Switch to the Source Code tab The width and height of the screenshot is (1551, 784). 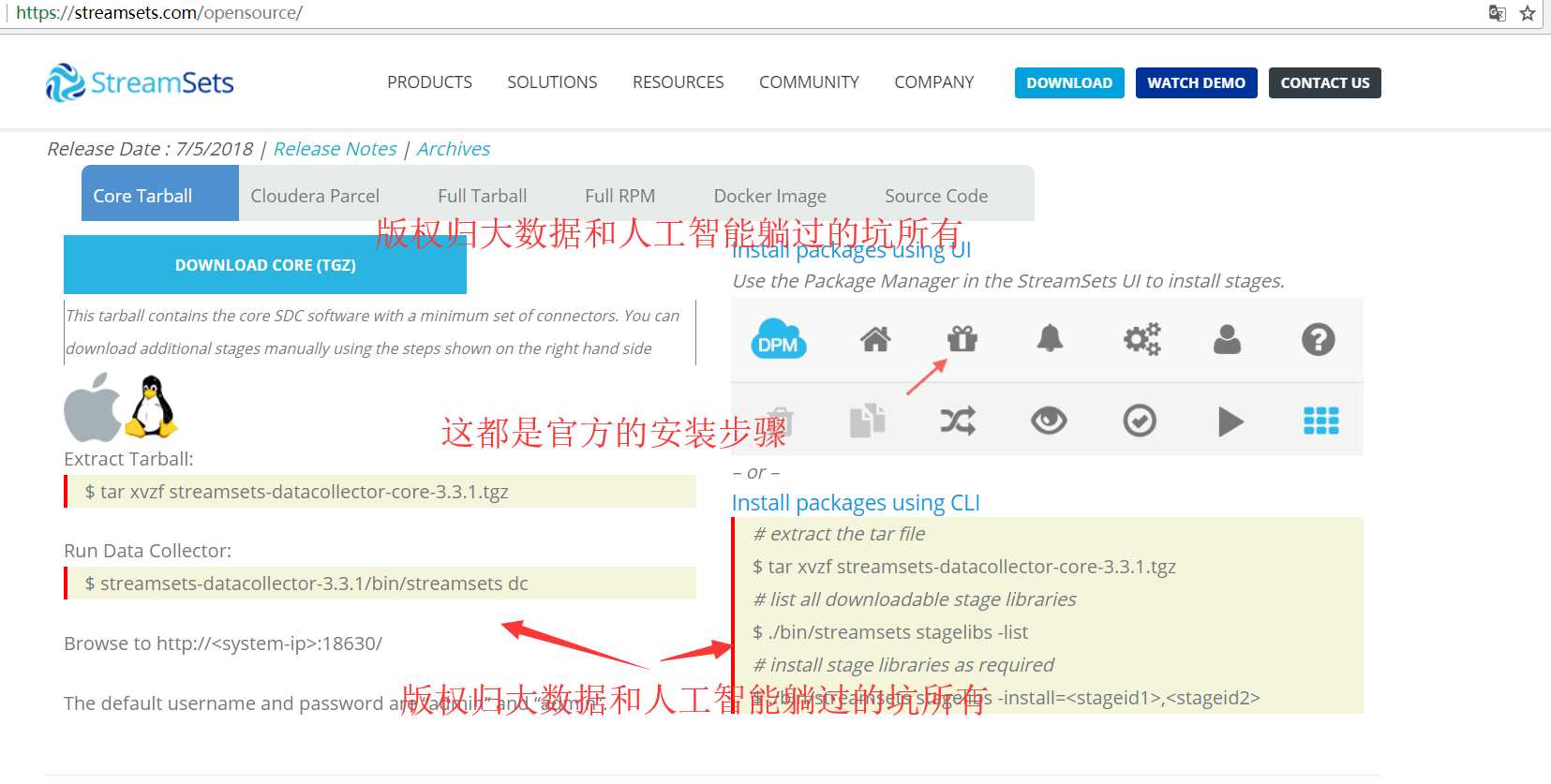pos(936,196)
